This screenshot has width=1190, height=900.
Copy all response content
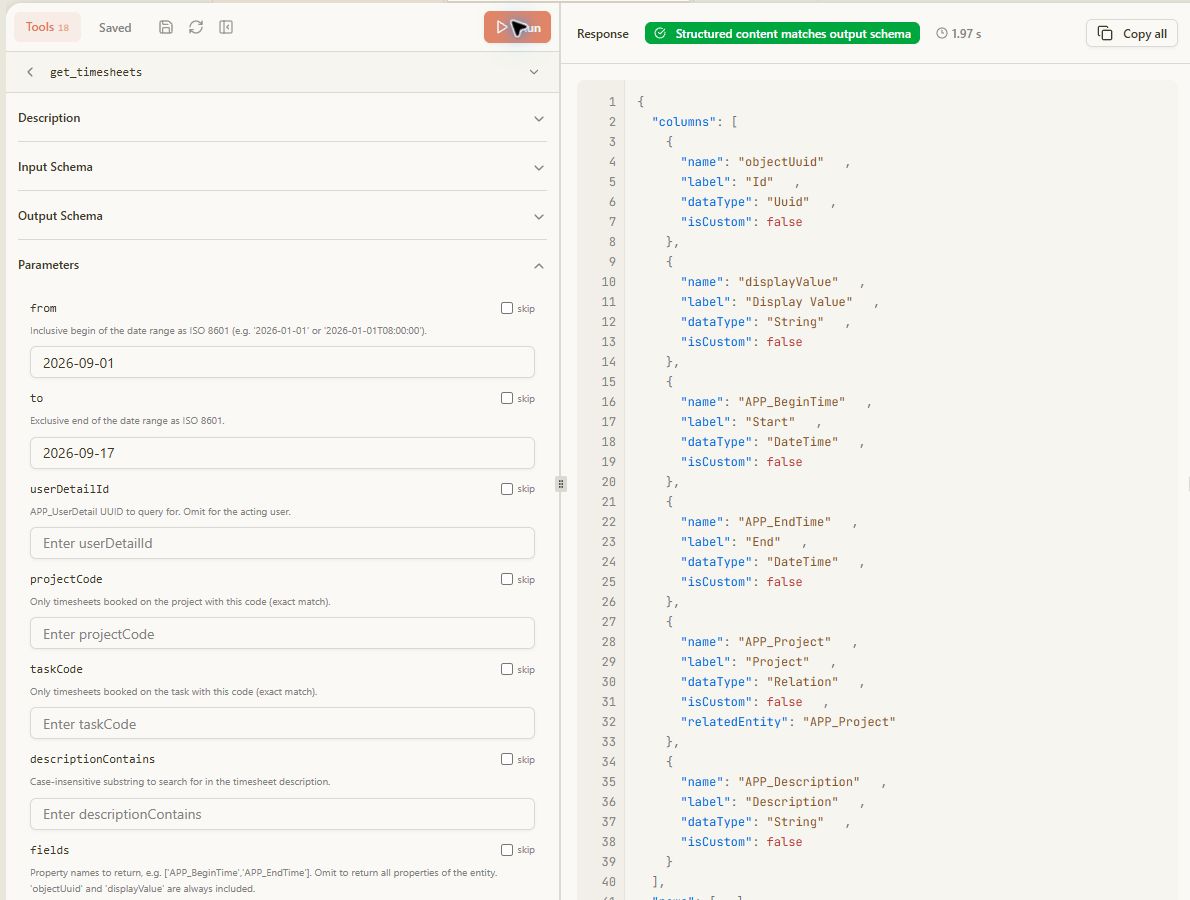coord(1132,33)
